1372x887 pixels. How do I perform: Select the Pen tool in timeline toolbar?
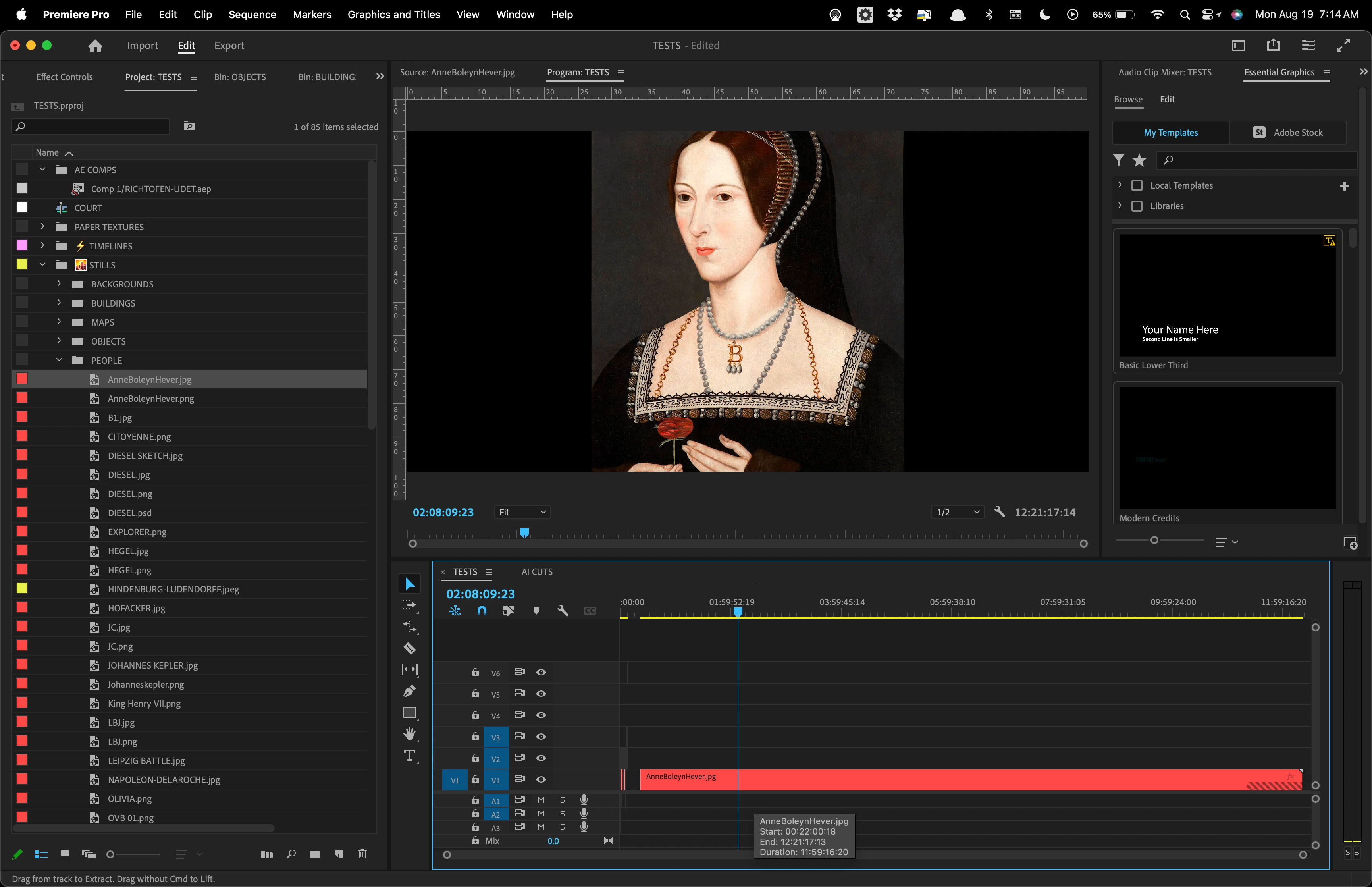409,690
